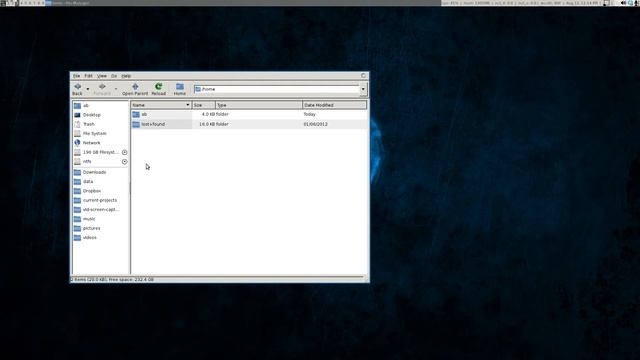This screenshot has height=360, width=640.
Task: Select the ab home shortcut in sidebar
Action: click(100, 106)
